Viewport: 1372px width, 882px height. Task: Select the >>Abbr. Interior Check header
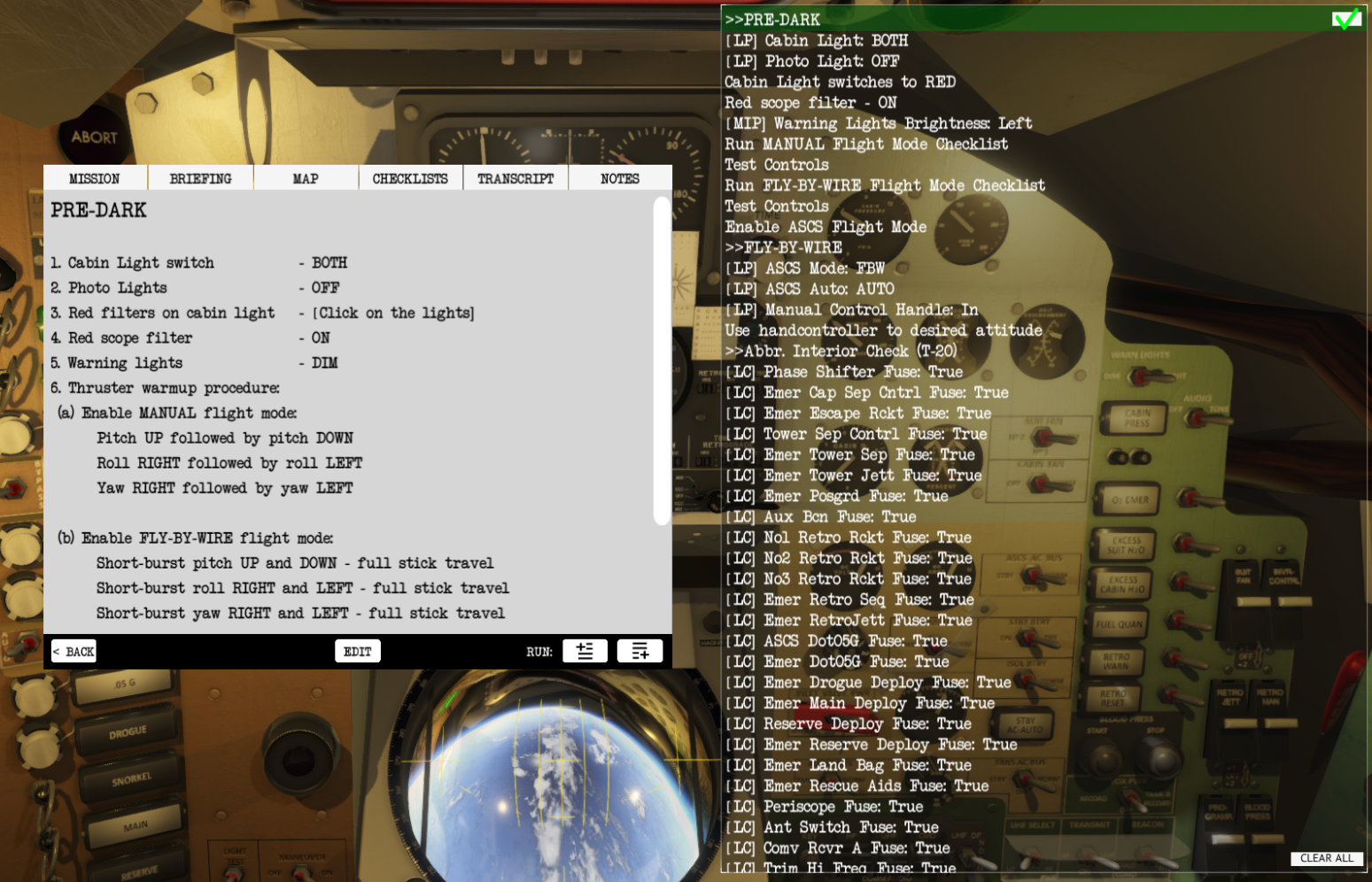click(841, 352)
